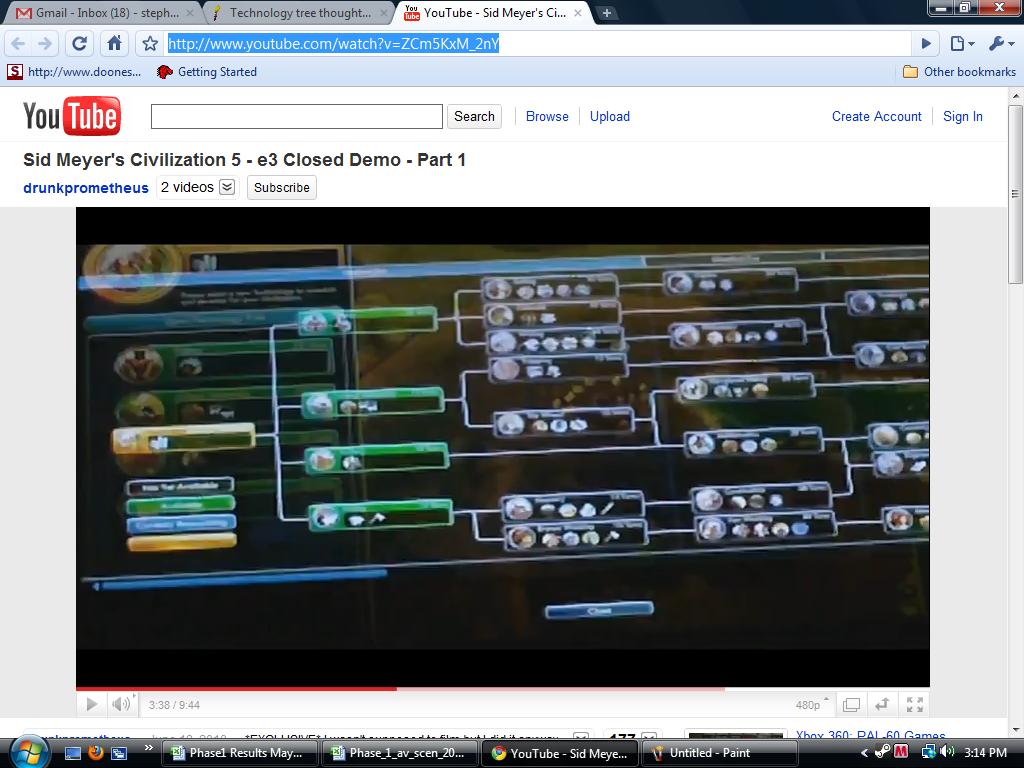The image size is (1024, 768).
Task: Click the YouTube Search button
Action: coord(474,116)
